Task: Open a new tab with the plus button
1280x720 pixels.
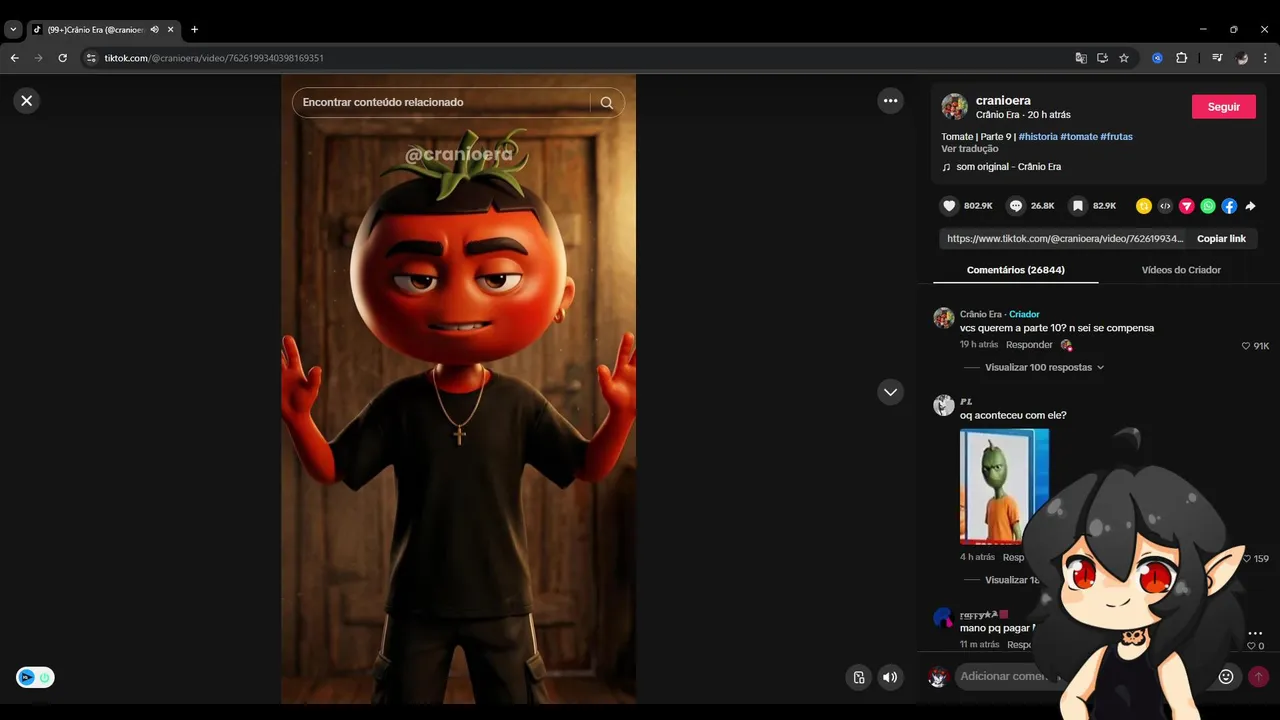Action: pyautogui.click(x=194, y=30)
